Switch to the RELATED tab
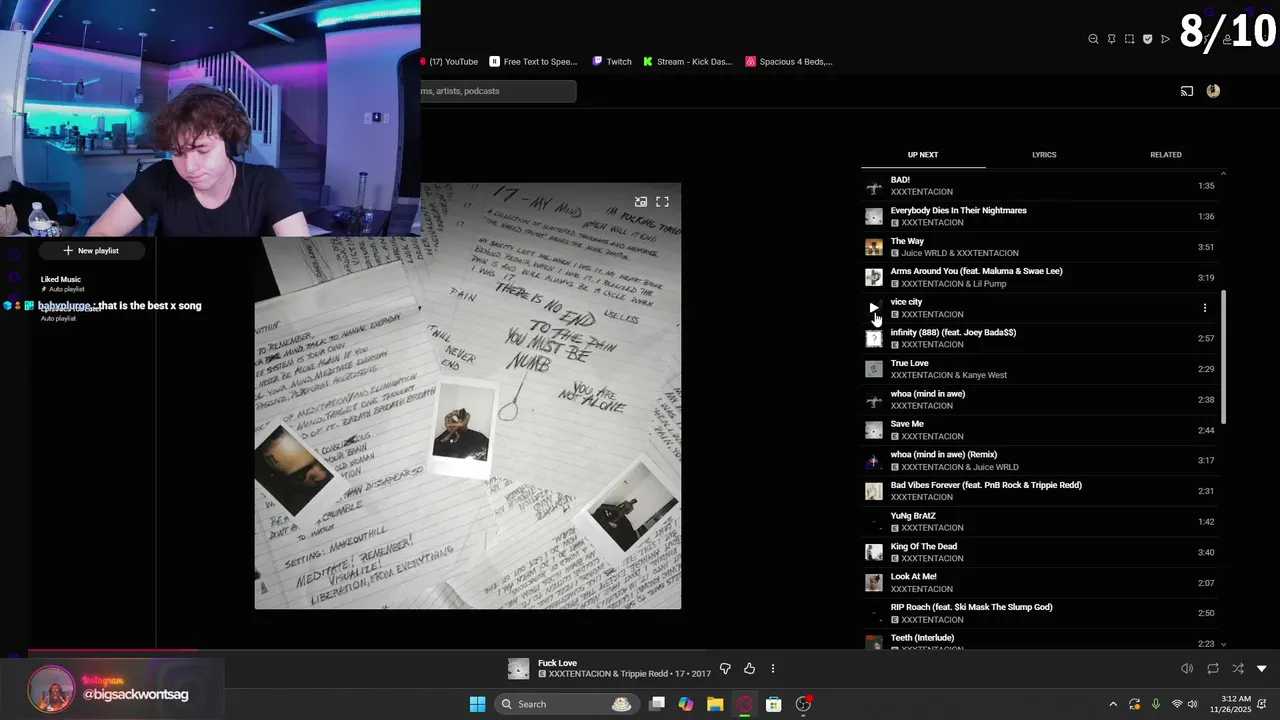The height and width of the screenshot is (720, 1280). tap(1166, 155)
